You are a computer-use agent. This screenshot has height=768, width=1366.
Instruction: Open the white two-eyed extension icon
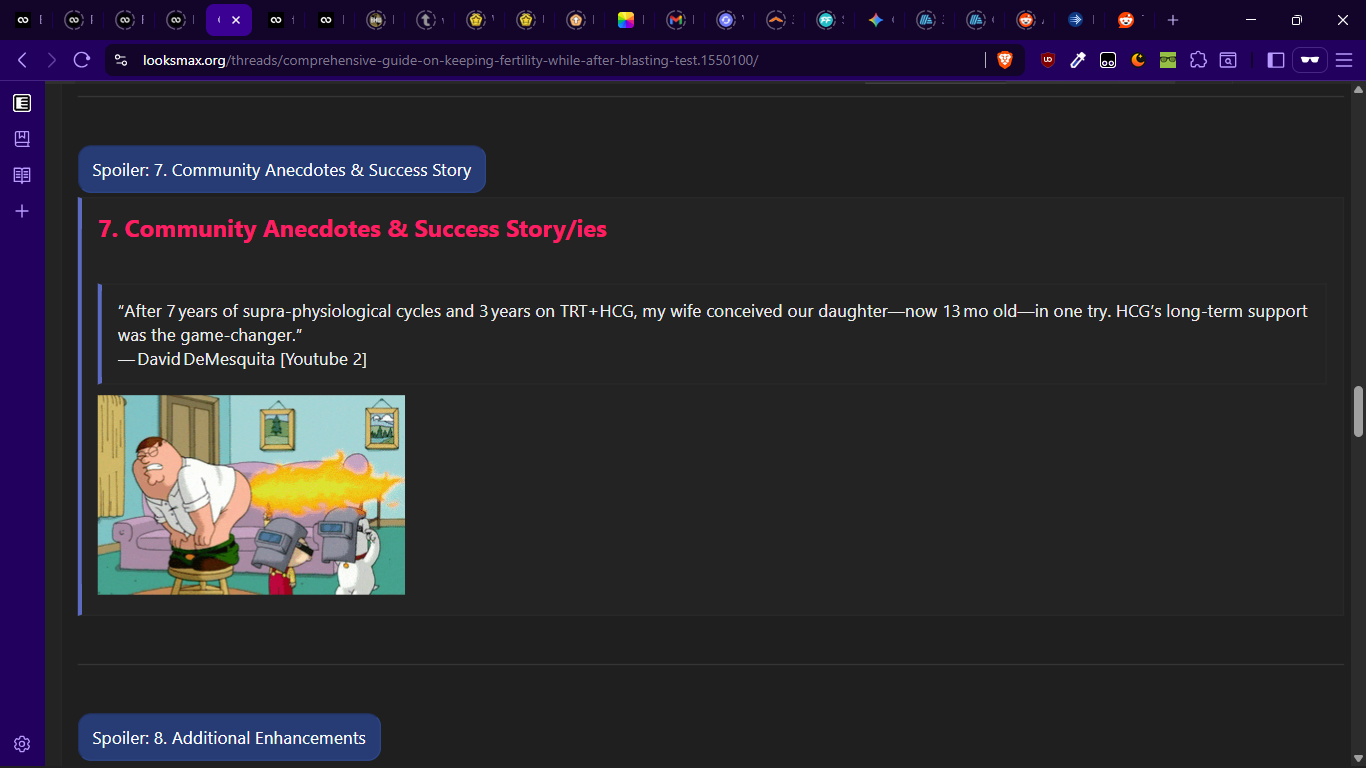click(x=1108, y=60)
